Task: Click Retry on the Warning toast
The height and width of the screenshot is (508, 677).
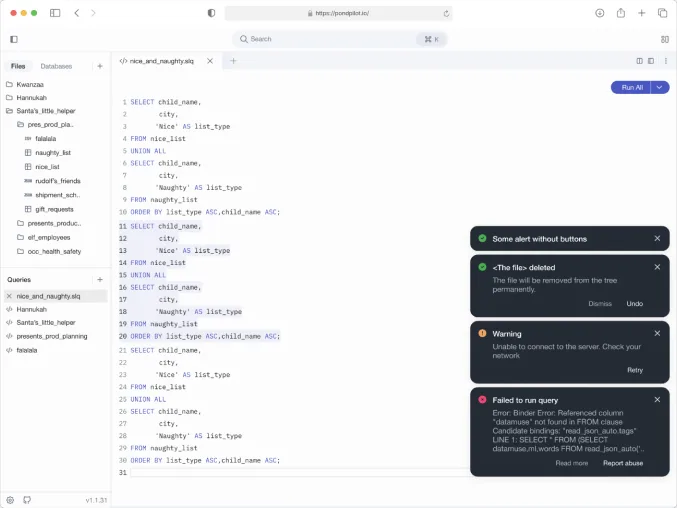Action: [635, 370]
